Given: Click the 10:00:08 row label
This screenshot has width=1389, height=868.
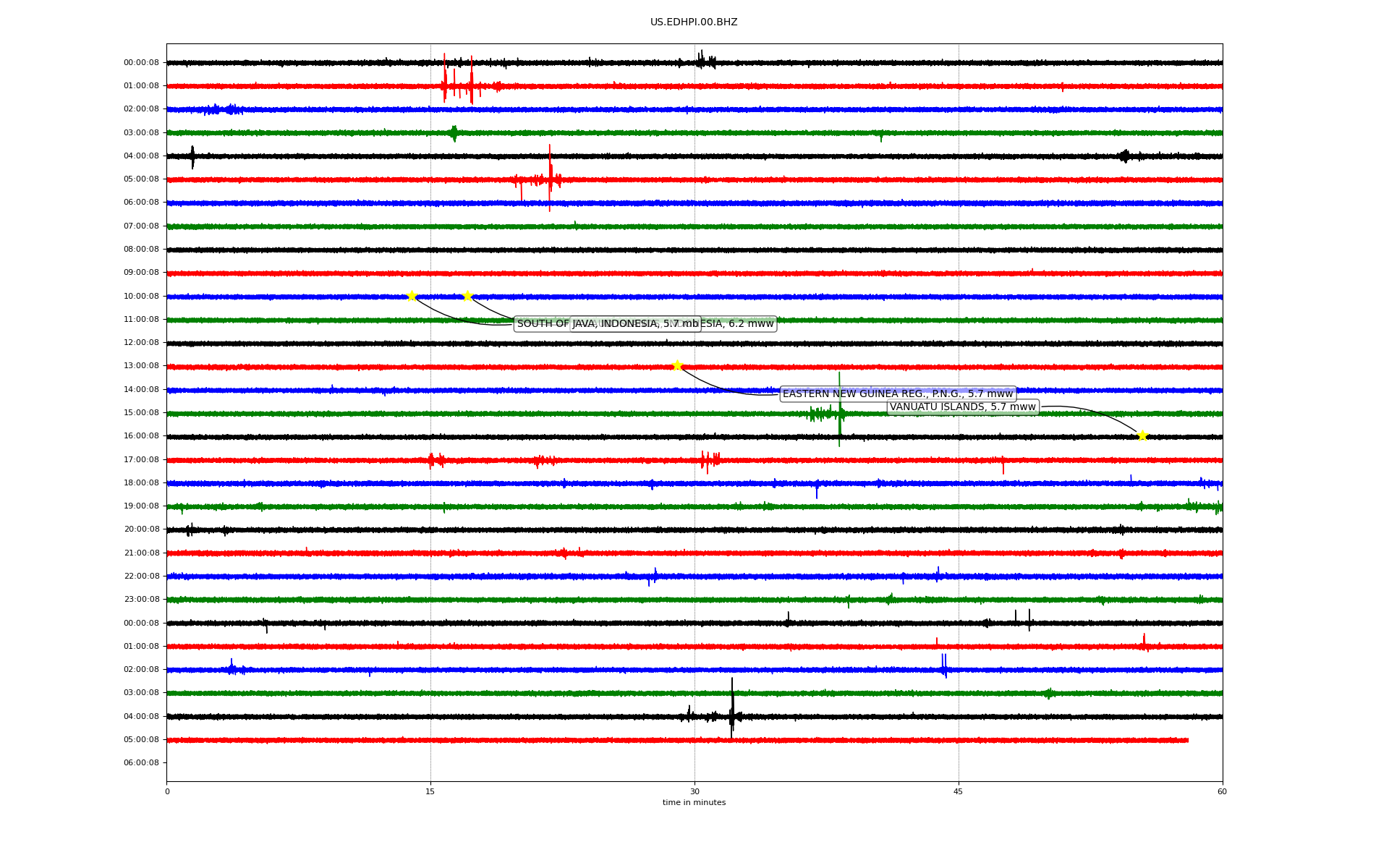Looking at the screenshot, I should point(141,296).
